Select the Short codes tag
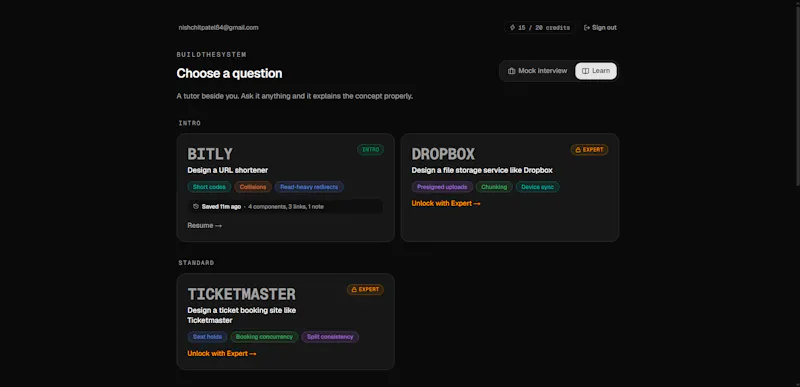The height and width of the screenshot is (387, 800). [x=209, y=187]
